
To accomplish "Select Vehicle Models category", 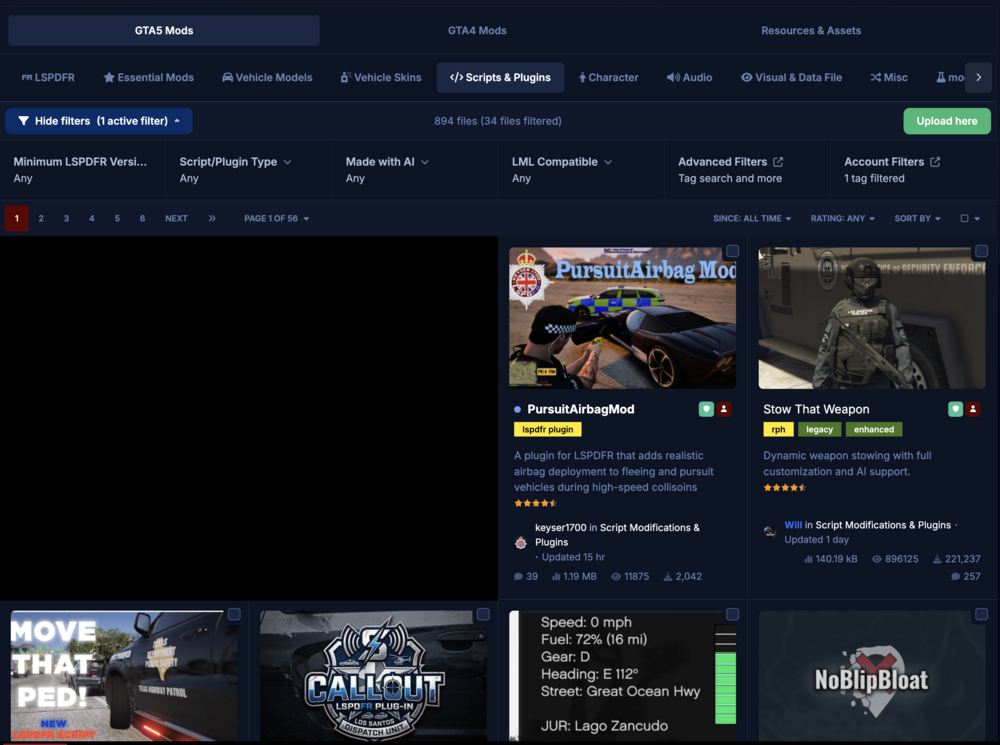I will point(267,77).
